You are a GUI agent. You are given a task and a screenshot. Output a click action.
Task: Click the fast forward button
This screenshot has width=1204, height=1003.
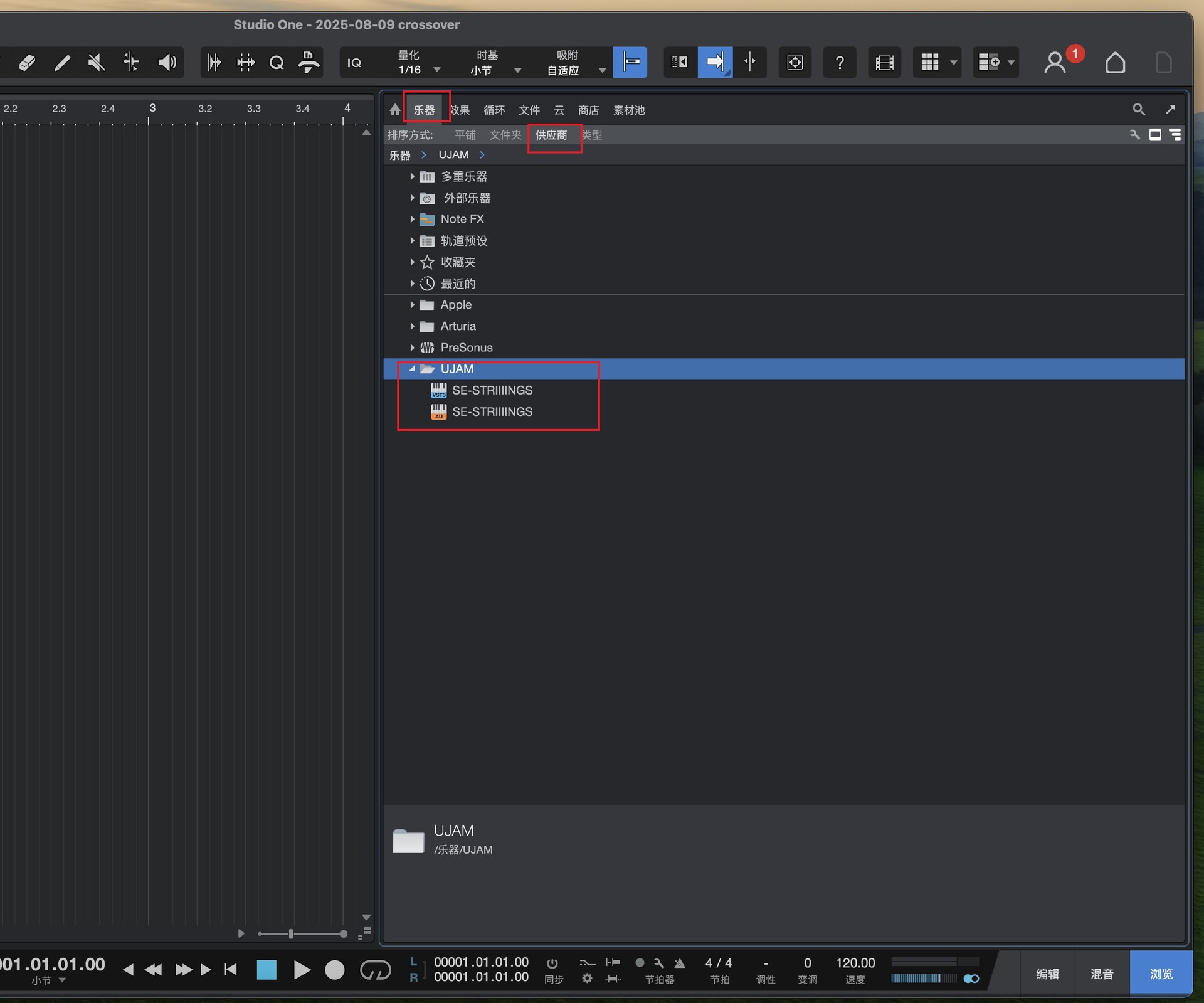pos(184,969)
